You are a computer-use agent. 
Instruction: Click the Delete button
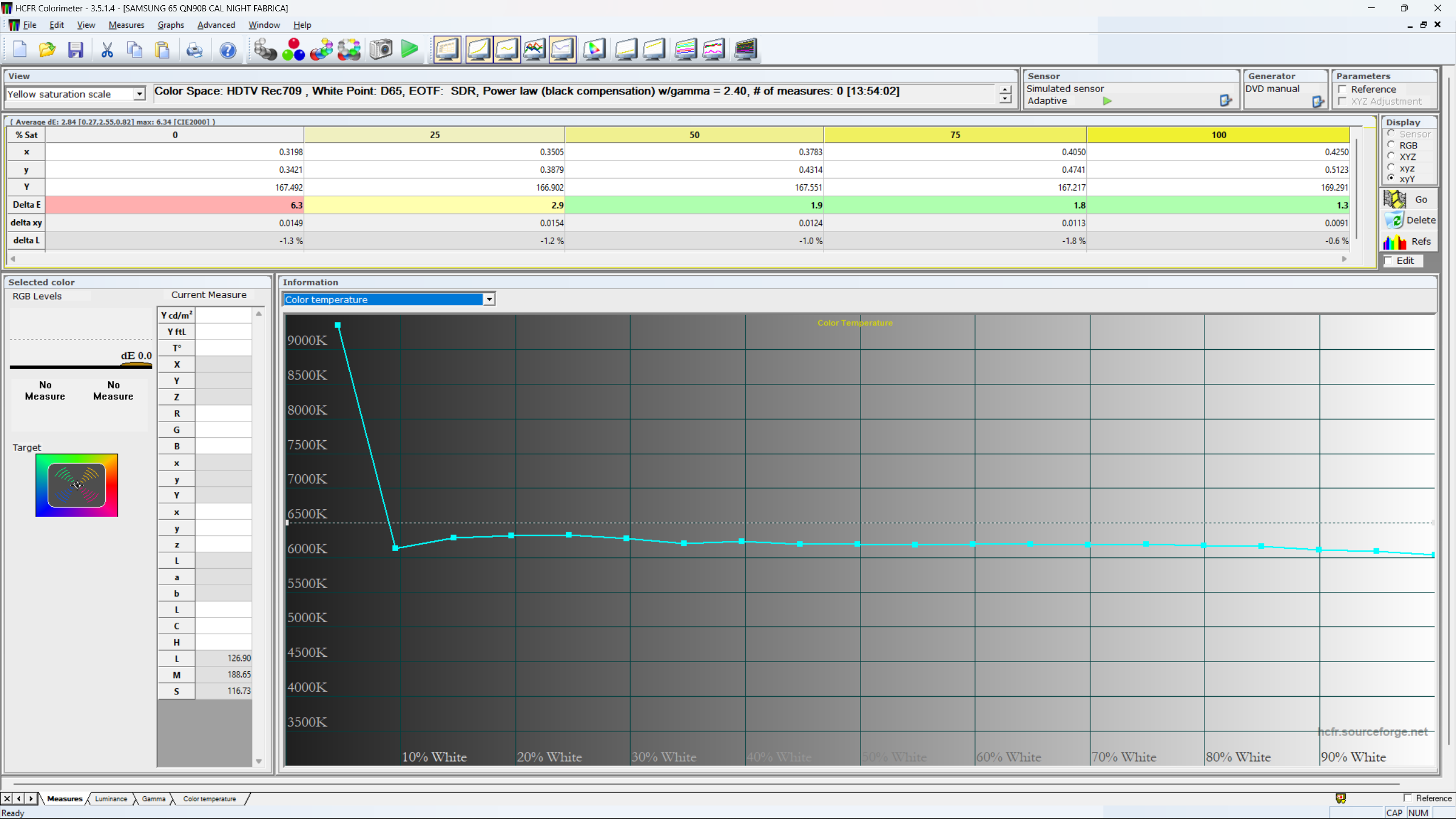click(x=1409, y=220)
